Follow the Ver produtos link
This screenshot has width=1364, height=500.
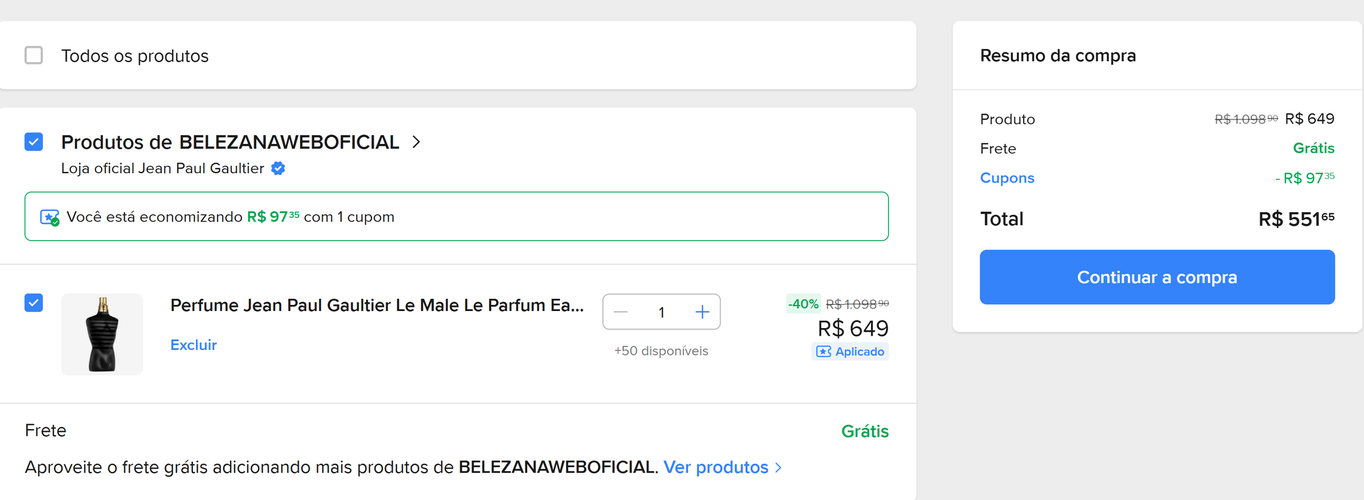click(x=715, y=467)
